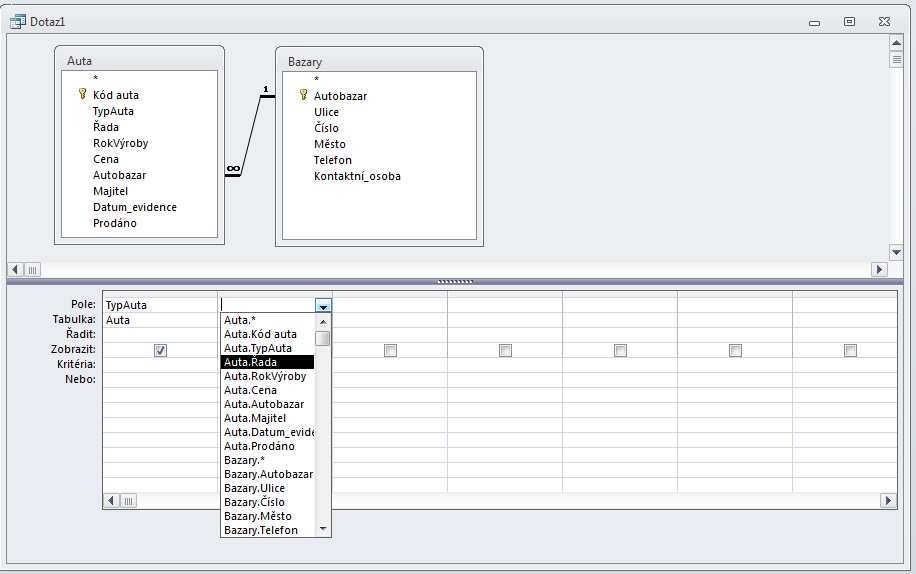
Task: Click the table pane vertical scrollbar thumb
Action: [896, 60]
